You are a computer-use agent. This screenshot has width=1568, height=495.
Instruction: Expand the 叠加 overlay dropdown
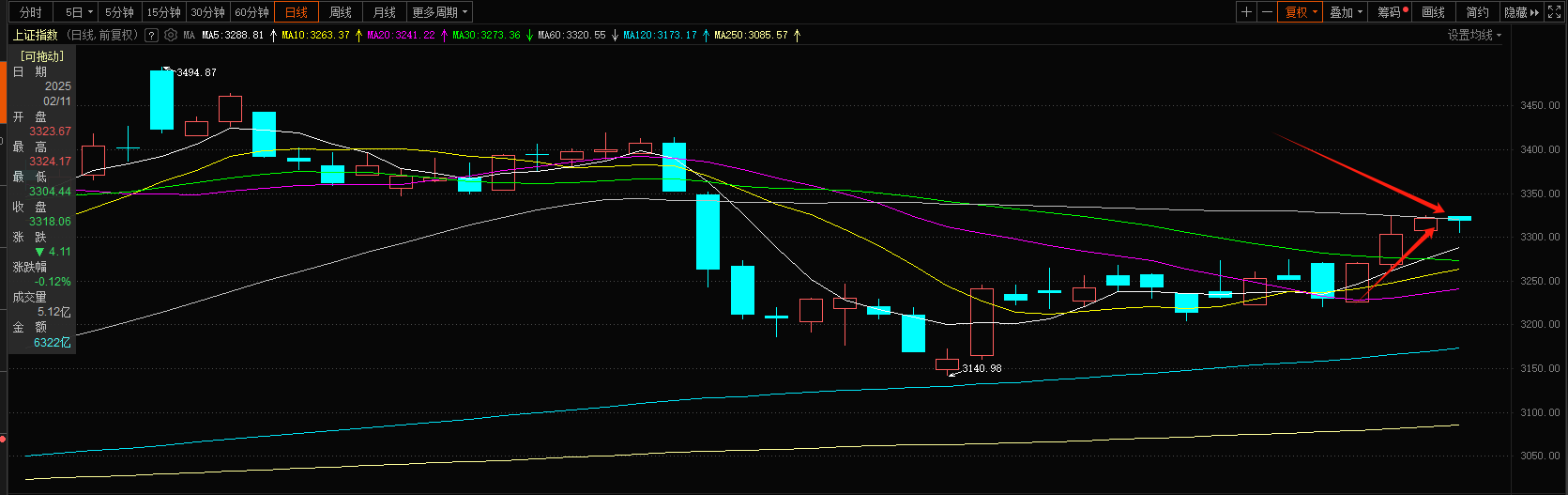tap(1346, 12)
